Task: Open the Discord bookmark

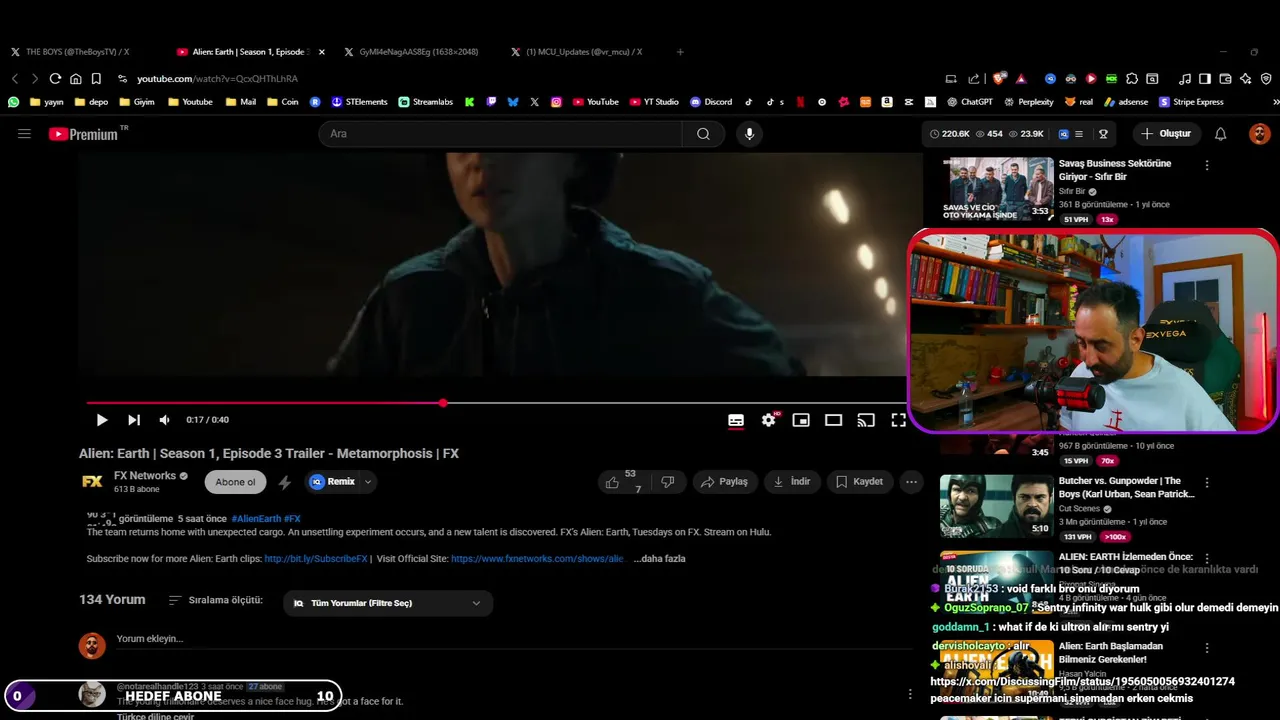Action: (x=711, y=102)
